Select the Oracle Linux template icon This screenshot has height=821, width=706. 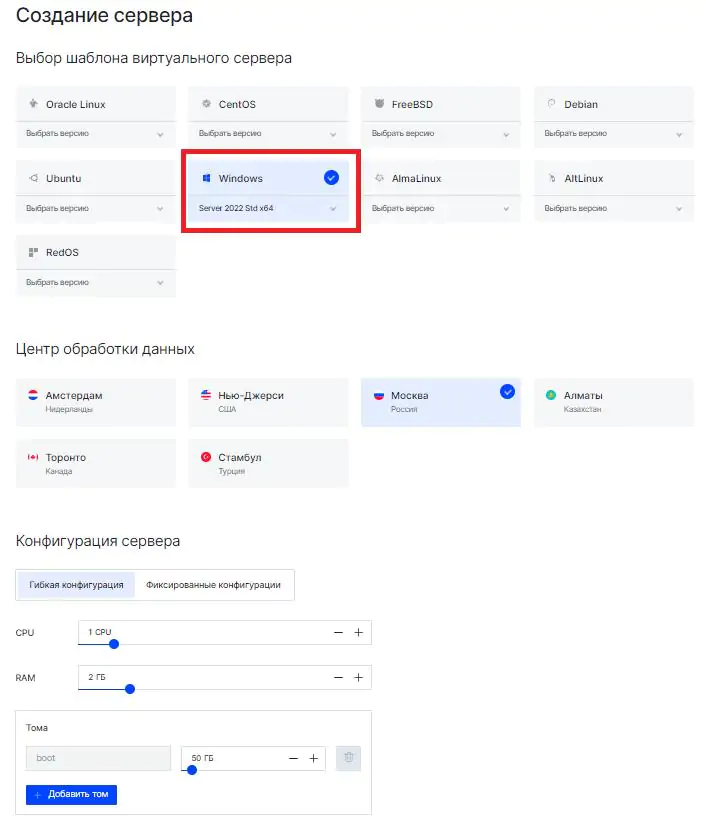coord(34,103)
